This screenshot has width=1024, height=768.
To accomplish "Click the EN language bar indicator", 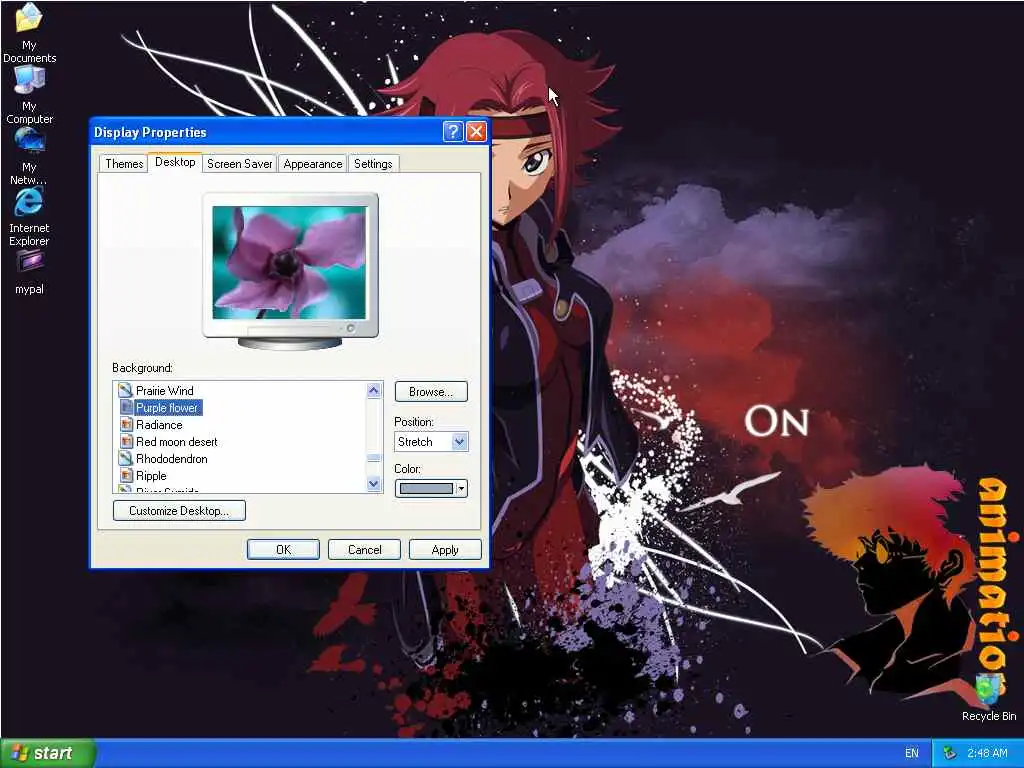I will 912,753.
